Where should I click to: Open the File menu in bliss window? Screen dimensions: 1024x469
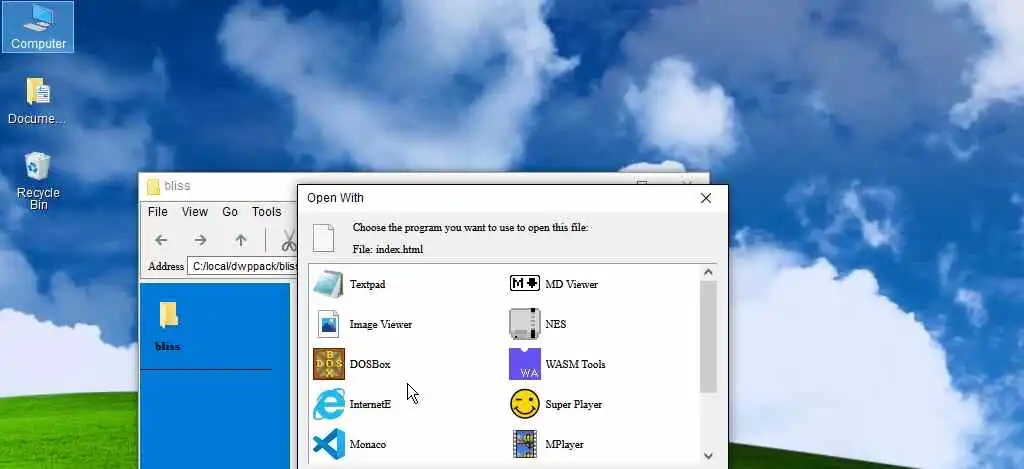coord(157,212)
